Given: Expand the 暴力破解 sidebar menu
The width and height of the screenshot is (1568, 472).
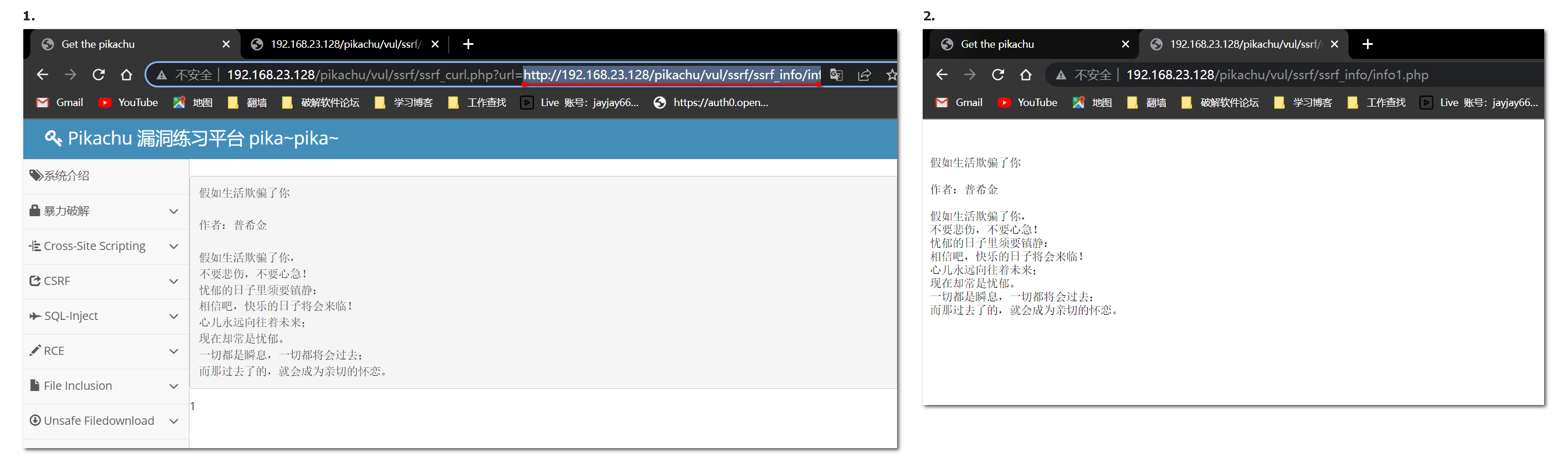Looking at the screenshot, I should 105,211.
